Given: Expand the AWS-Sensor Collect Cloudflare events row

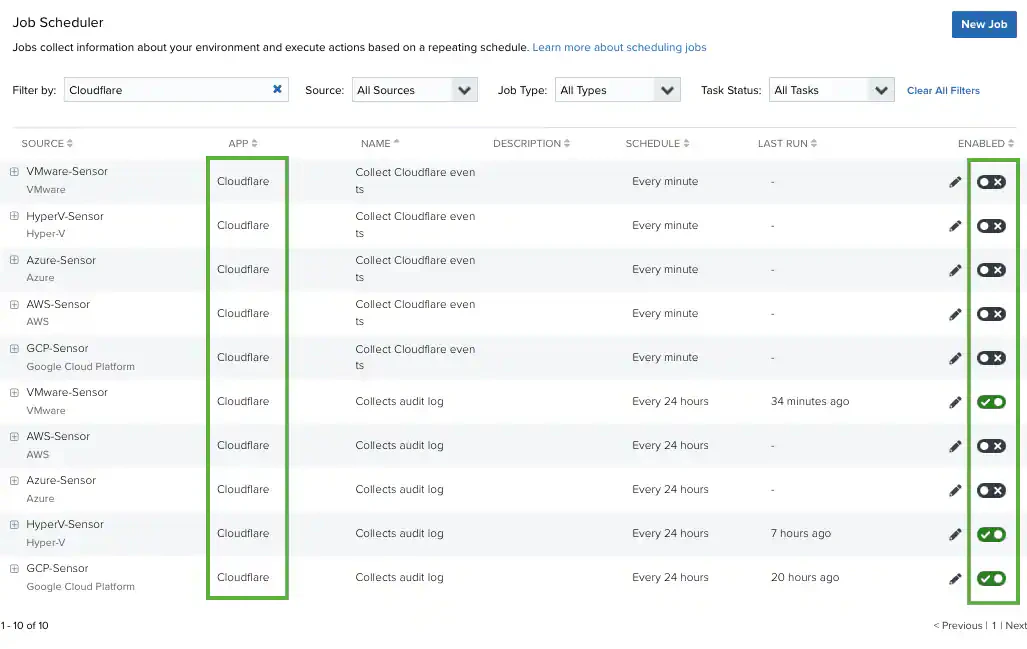Looking at the screenshot, I should (x=14, y=305).
